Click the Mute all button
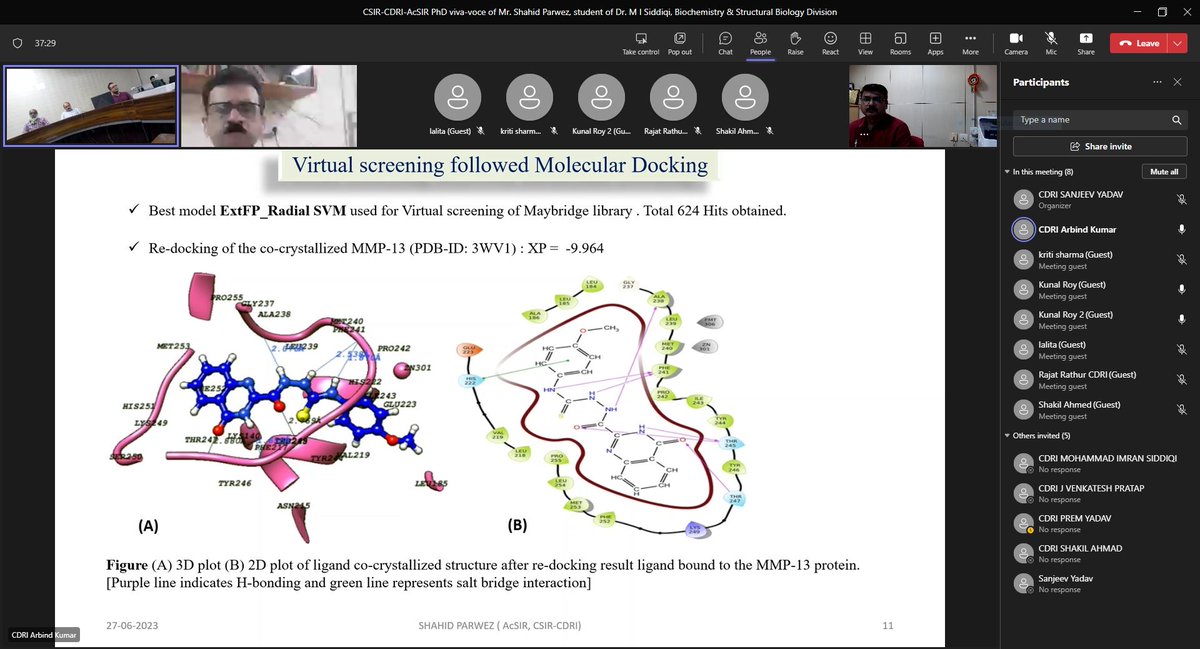This screenshot has height=649, width=1200. [x=1163, y=171]
